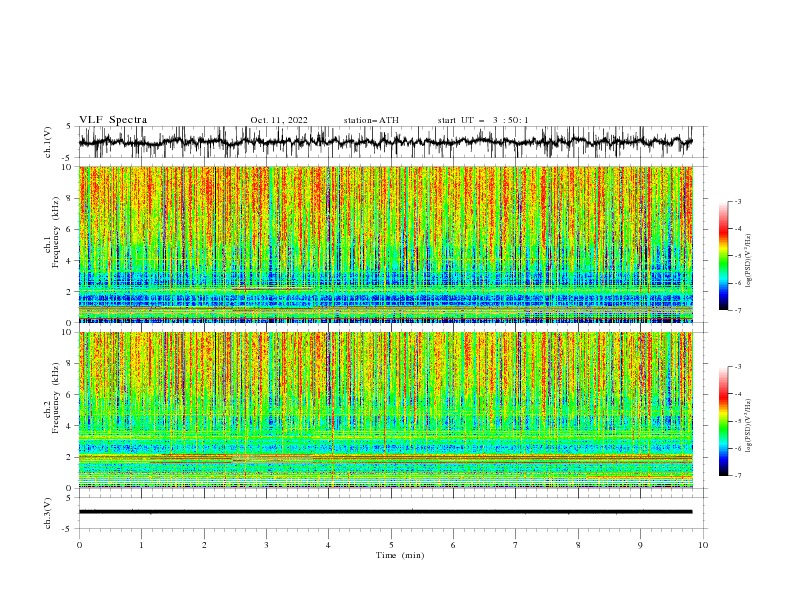This screenshot has height=612, width=792.
Task: Click the log(PSD) label beside ch.1 color scale
Action: 749,261
